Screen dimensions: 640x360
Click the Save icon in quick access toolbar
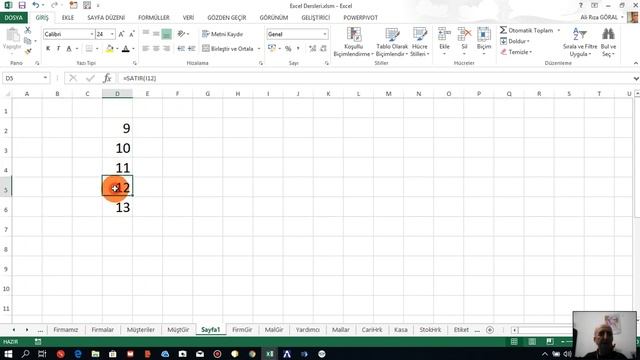coord(22,6)
